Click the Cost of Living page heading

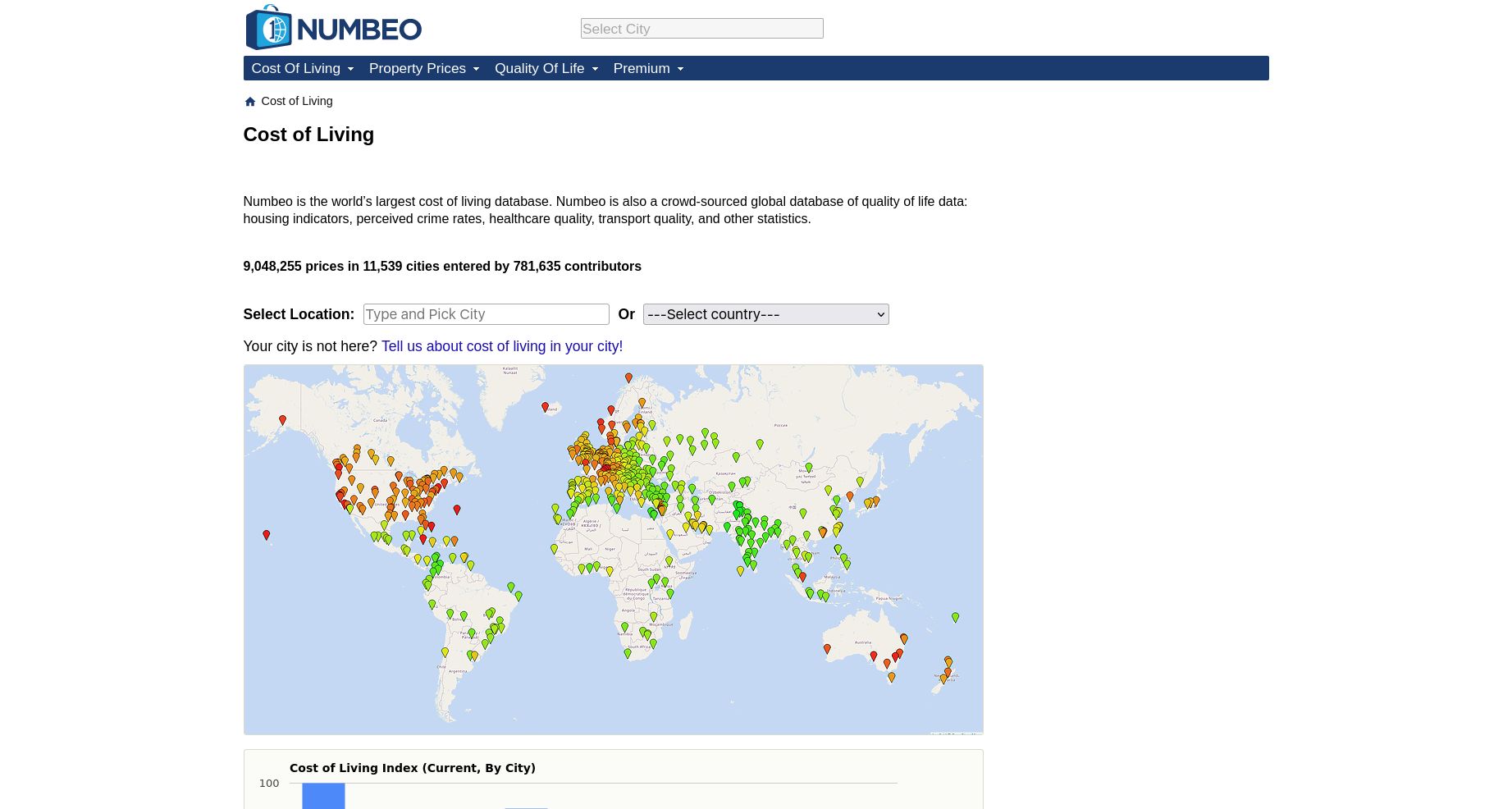point(308,134)
